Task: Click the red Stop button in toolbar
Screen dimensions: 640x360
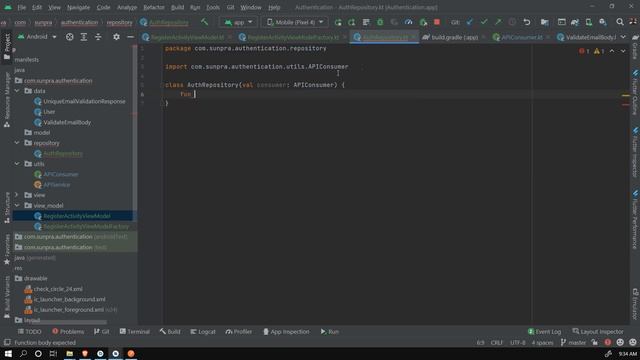Action: (x=437, y=22)
